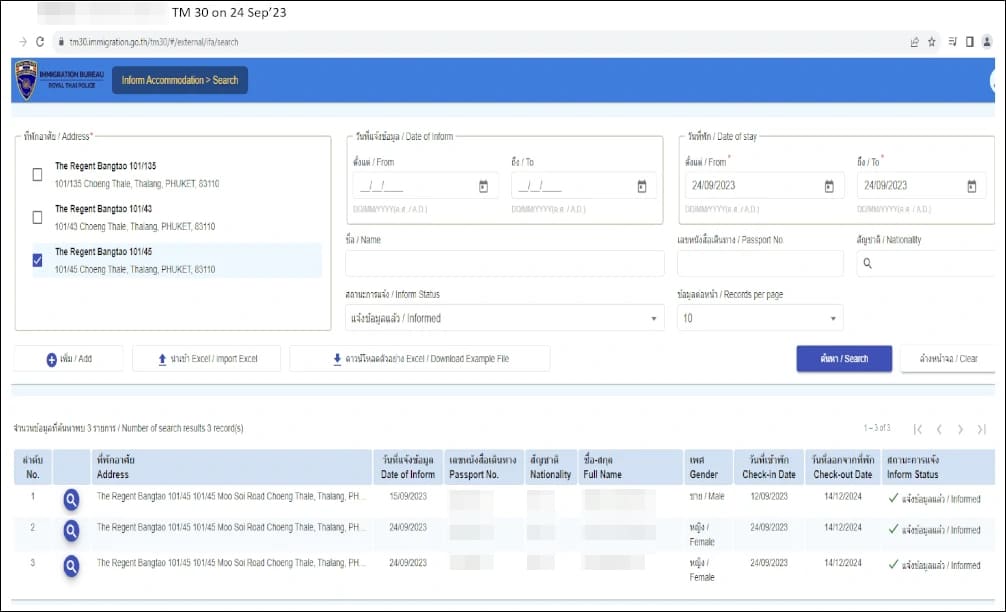Image resolution: width=1006 pixels, height=612 pixels.
Task: Click the Import Excel button
Action: point(207,359)
